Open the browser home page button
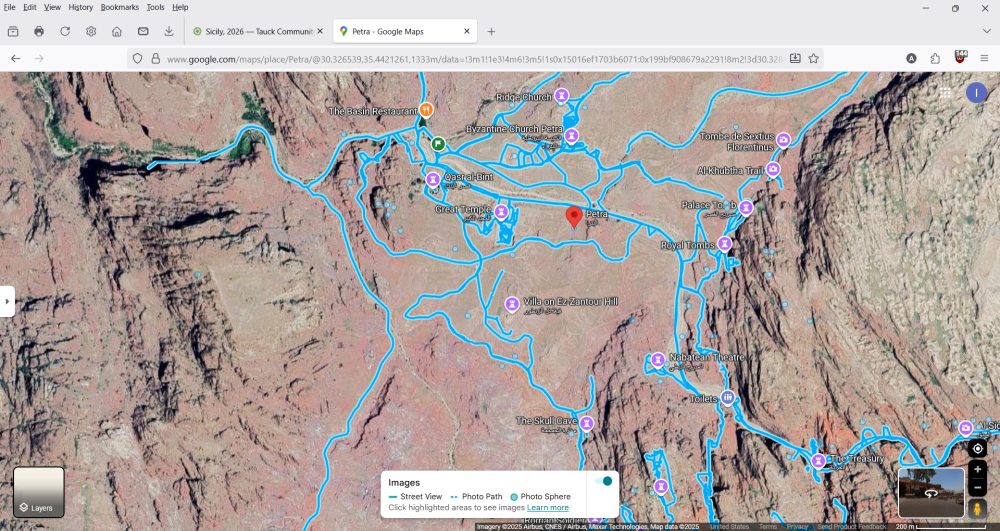The height and width of the screenshot is (531, 1000). point(117,31)
